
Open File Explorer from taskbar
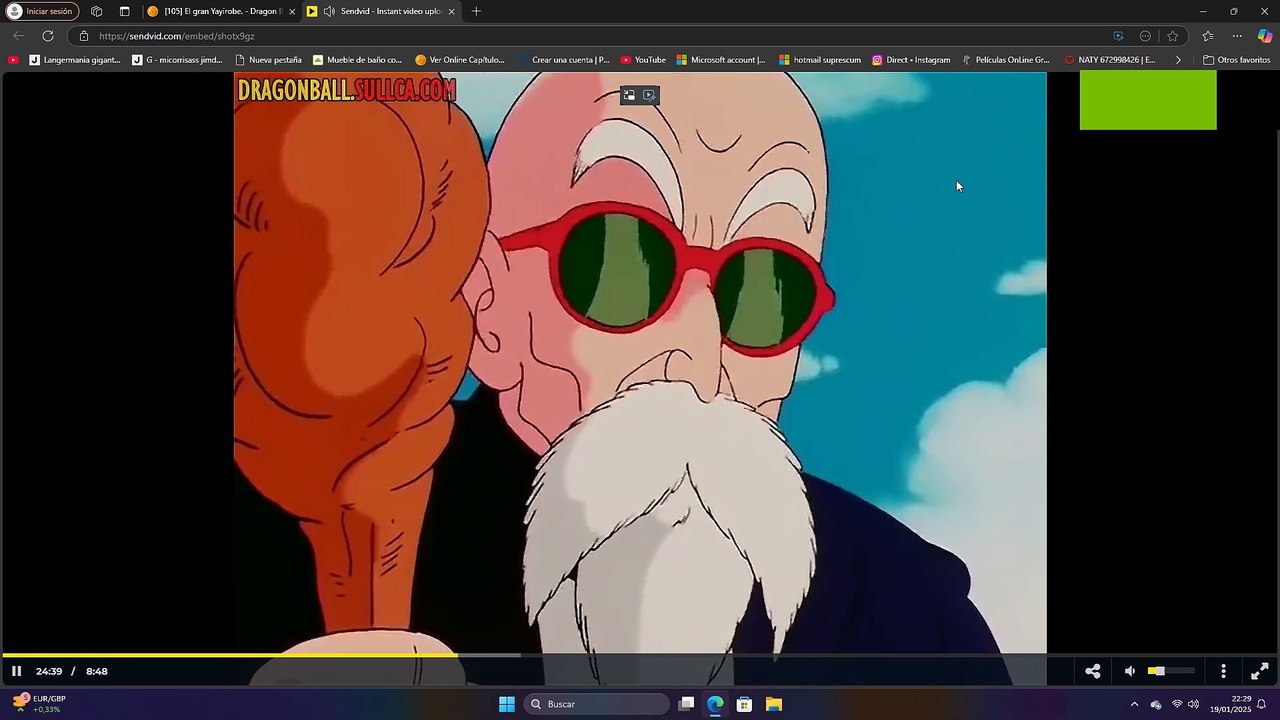tap(773, 704)
